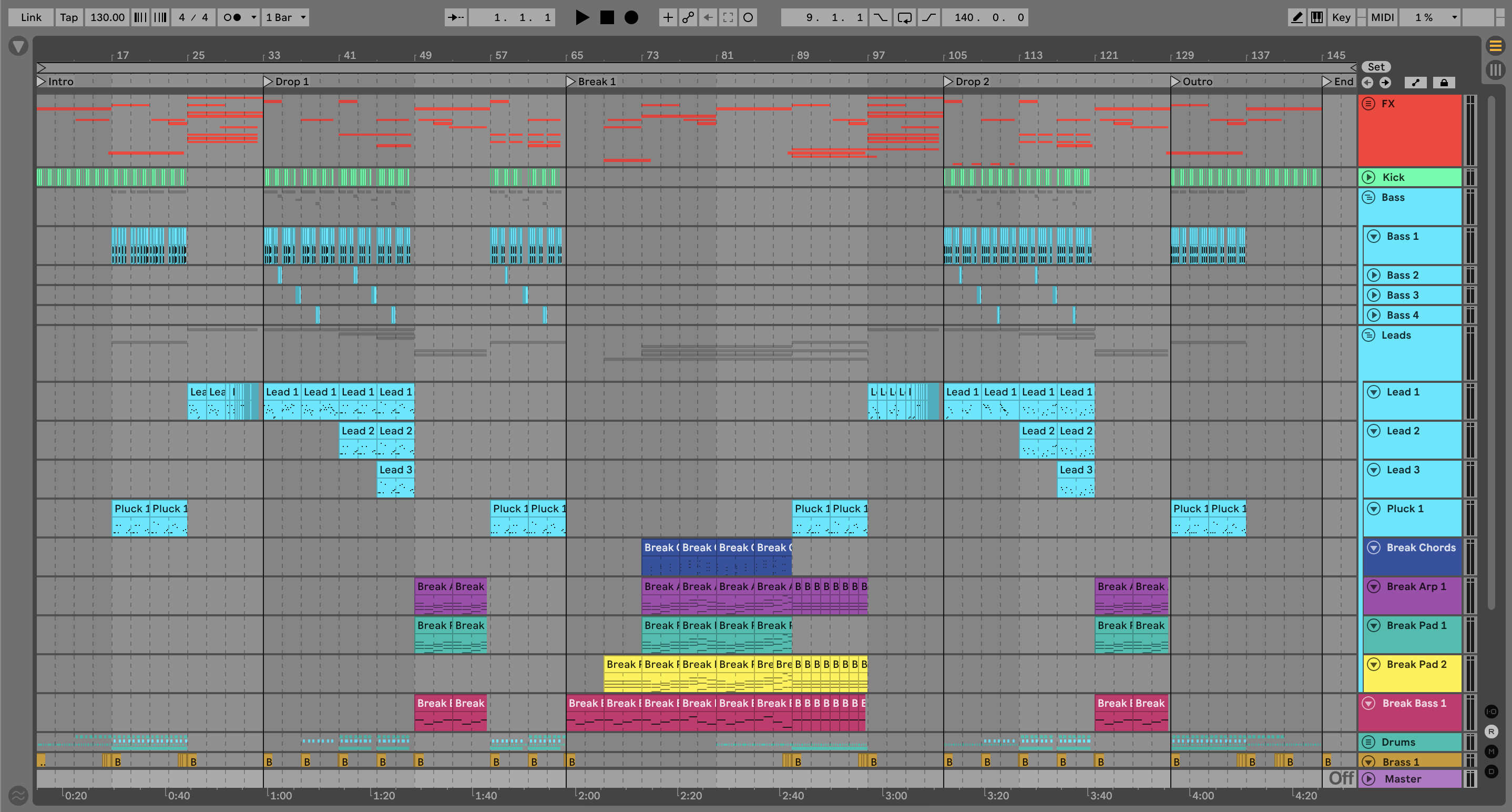The width and height of the screenshot is (1512, 812).
Task: Toggle the arrangement Loop switch
Action: (904, 17)
